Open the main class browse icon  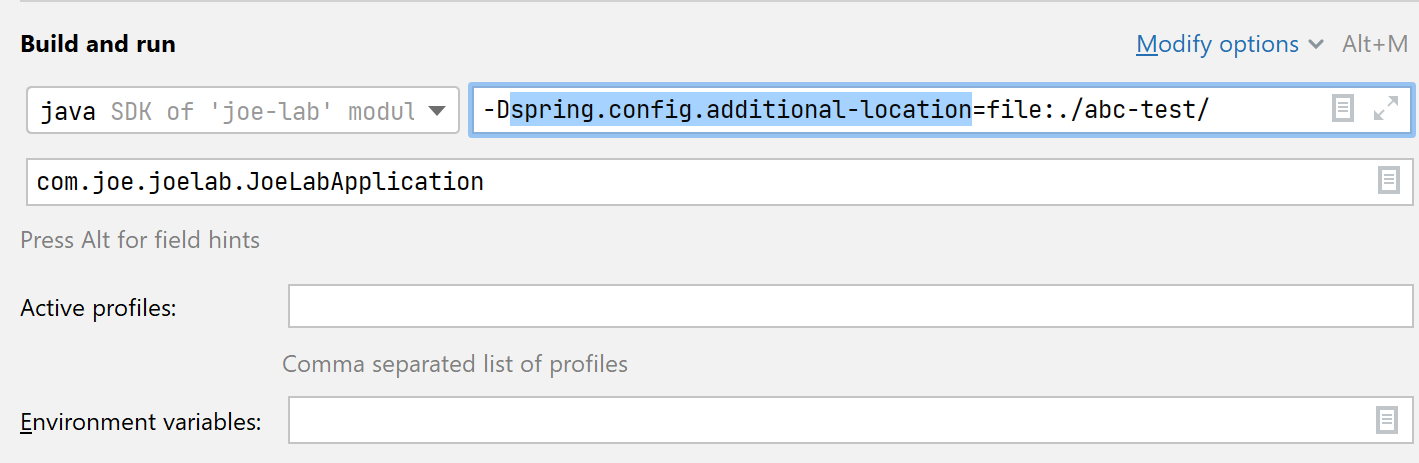[1388, 181]
